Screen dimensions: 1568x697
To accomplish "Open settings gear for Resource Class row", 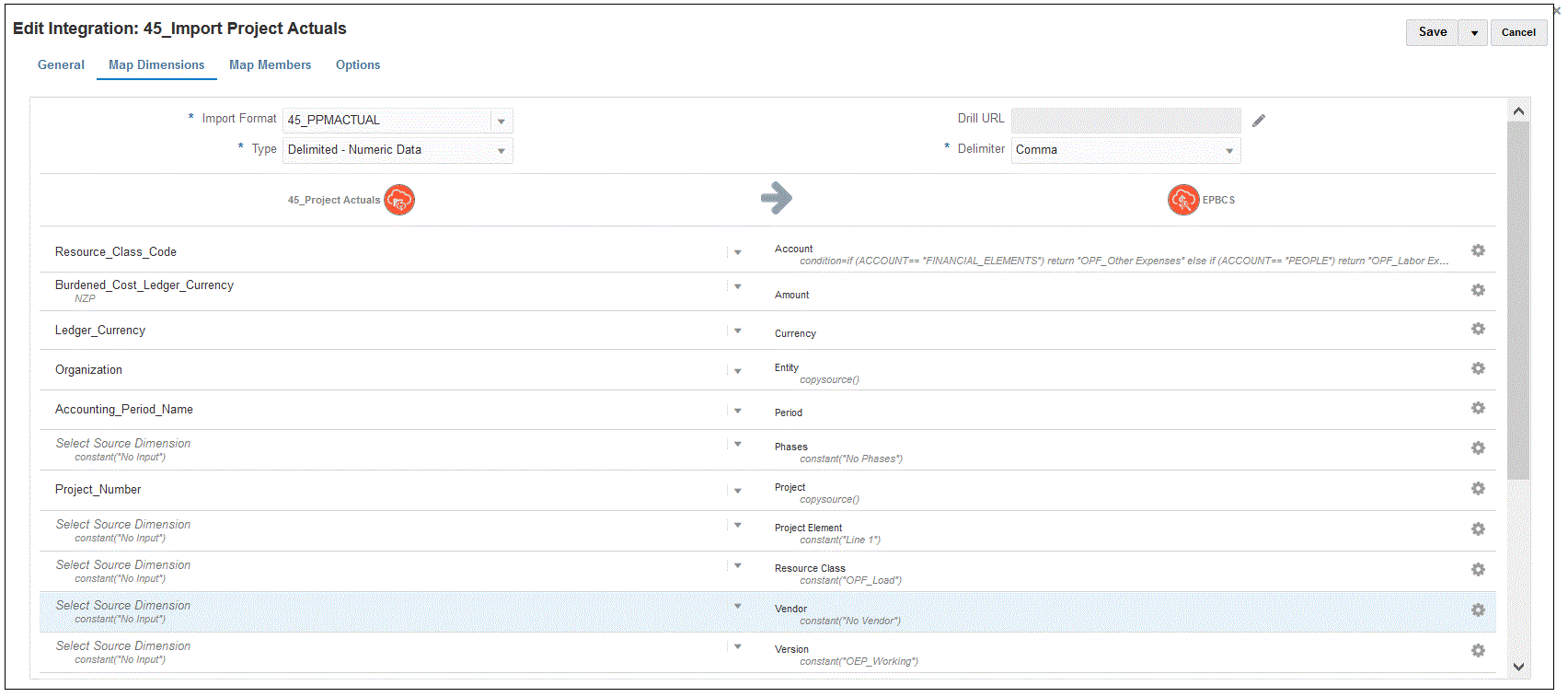I will [x=1478, y=569].
